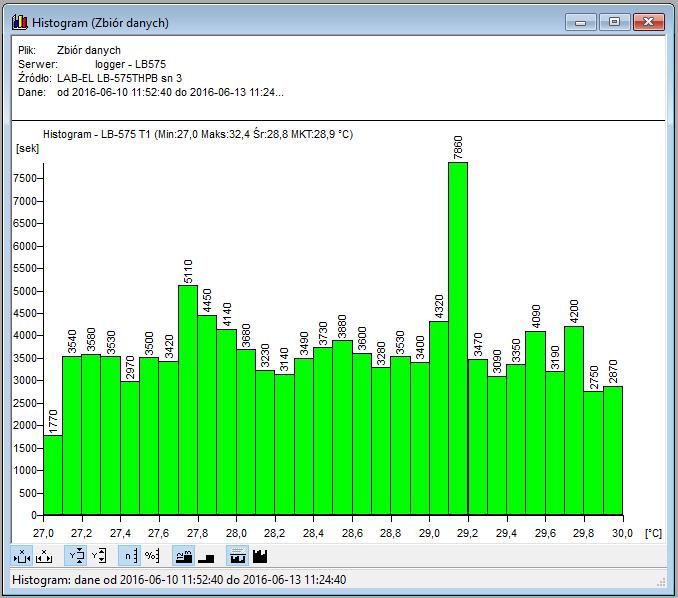Select X-axis expand range icon
Screen dimensions: 678x598
click(44, 556)
